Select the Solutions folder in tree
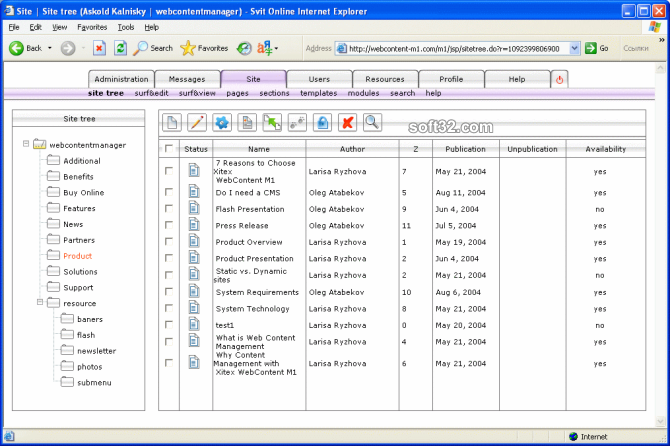This screenshot has width=670, height=446. [80, 272]
